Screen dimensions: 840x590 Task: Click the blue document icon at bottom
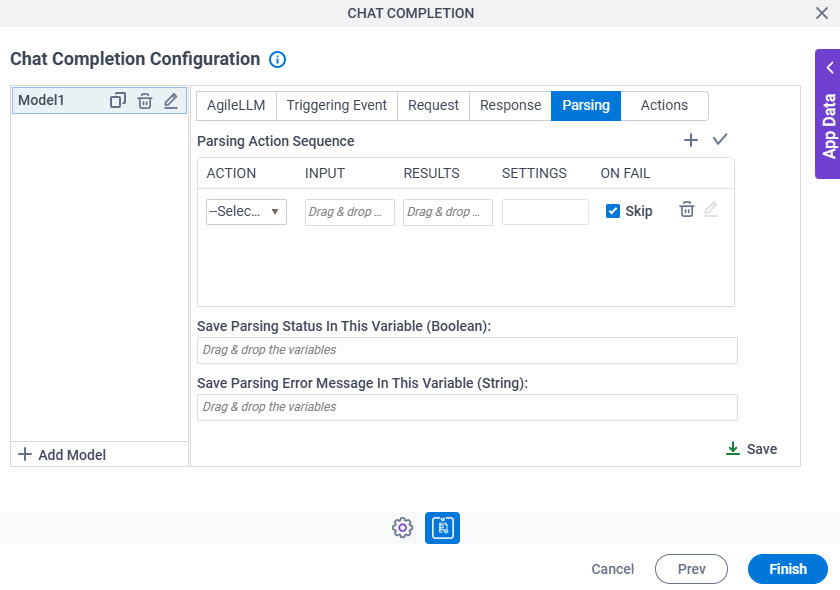click(x=442, y=528)
